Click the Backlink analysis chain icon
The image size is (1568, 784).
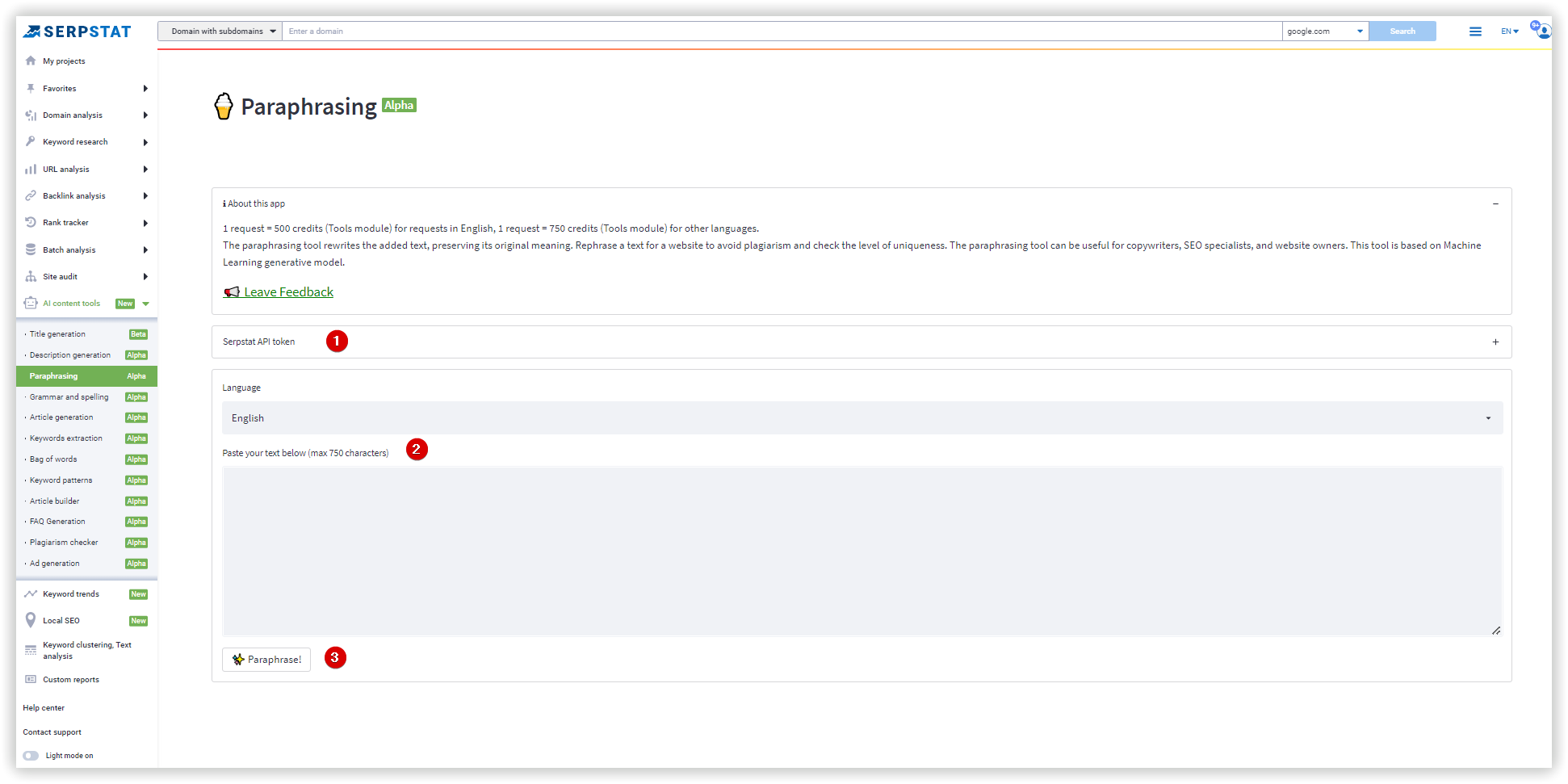[x=31, y=195]
